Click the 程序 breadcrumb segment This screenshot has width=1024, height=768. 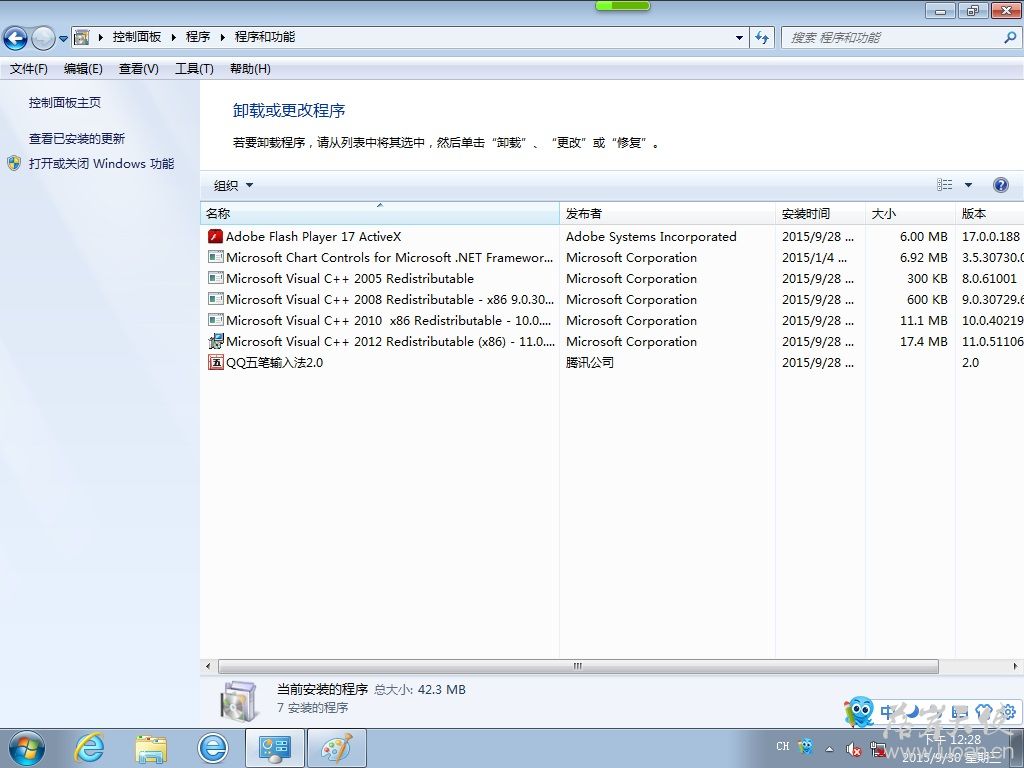(198, 37)
